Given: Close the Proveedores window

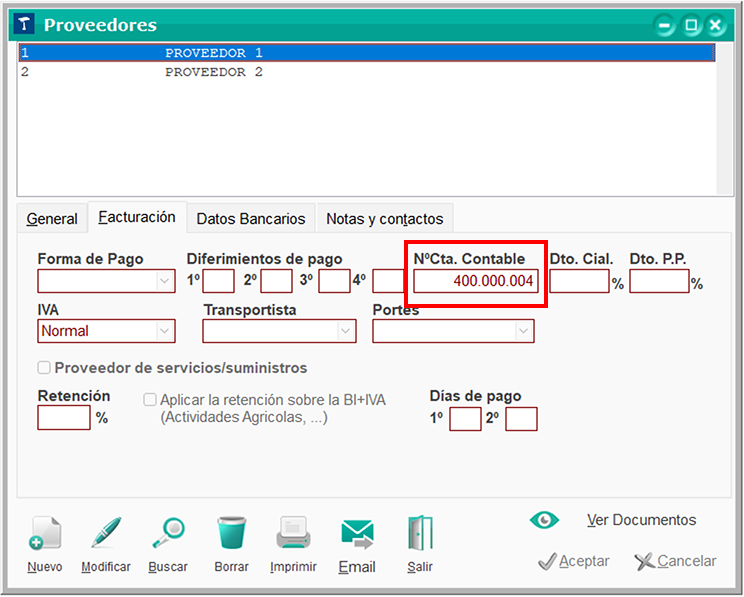Looking at the screenshot, I should [716, 25].
